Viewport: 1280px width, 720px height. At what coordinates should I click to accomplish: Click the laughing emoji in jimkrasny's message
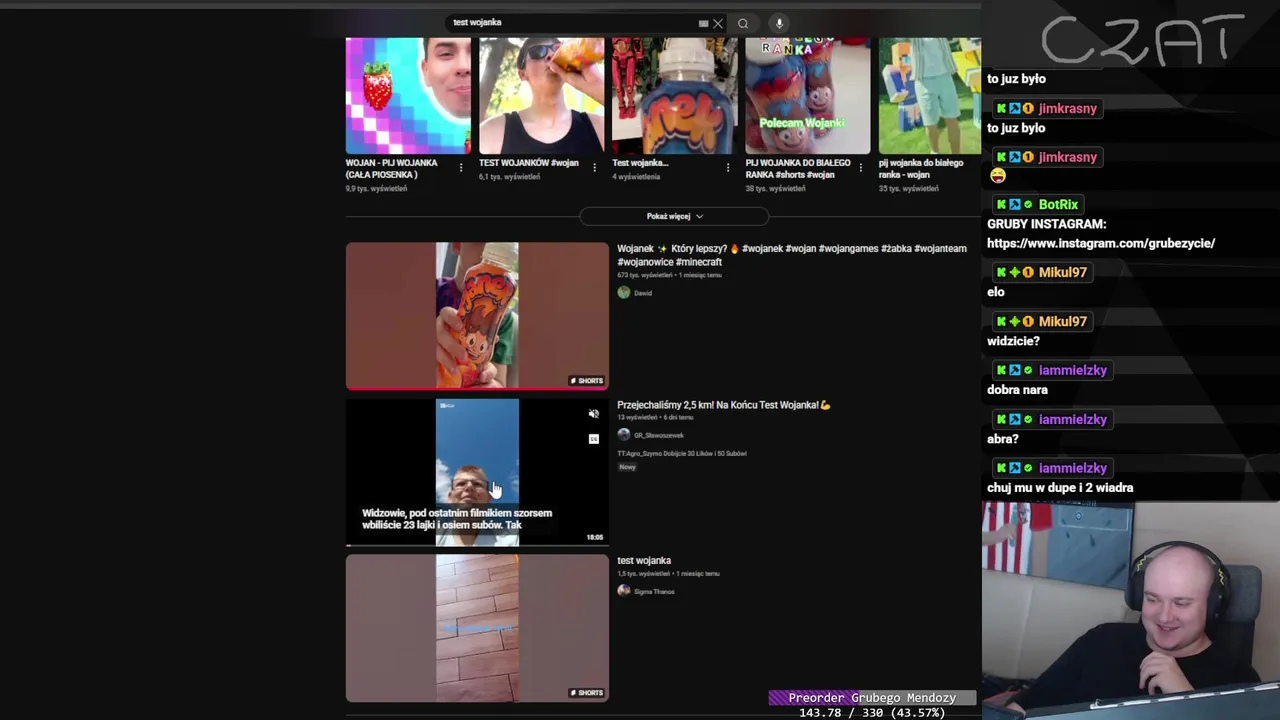(x=997, y=176)
